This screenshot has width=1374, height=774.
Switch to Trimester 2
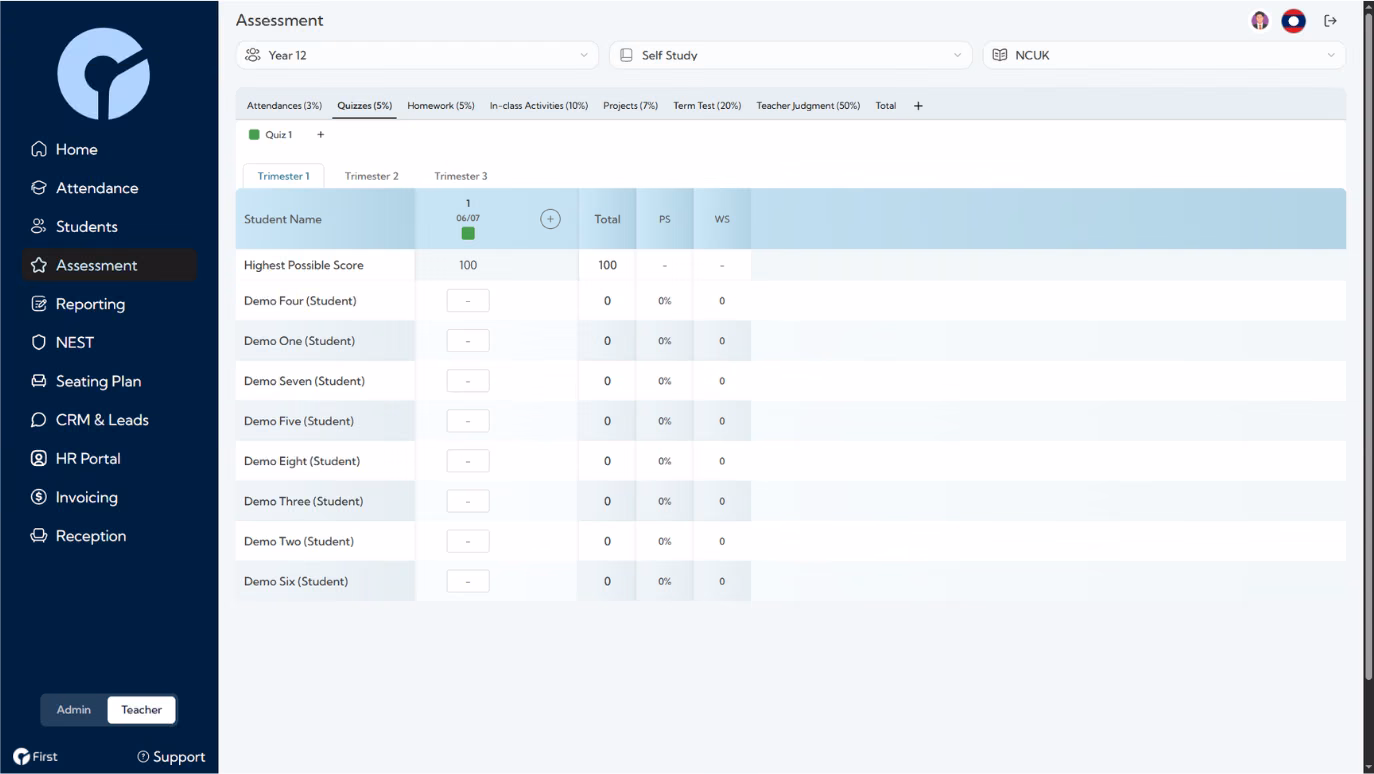tap(372, 176)
